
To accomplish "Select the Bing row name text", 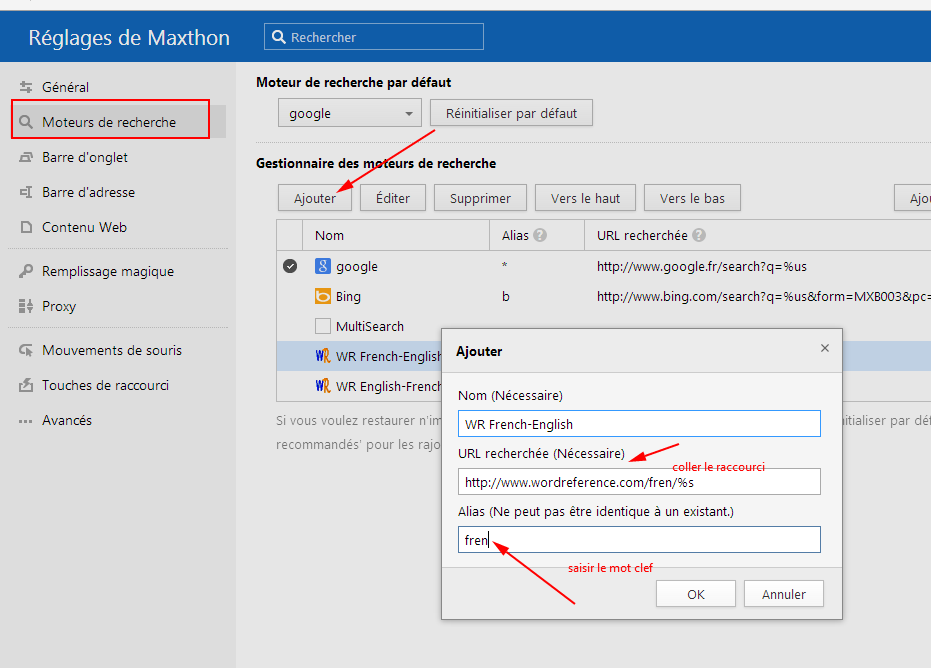I will pyautogui.click(x=348, y=296).
